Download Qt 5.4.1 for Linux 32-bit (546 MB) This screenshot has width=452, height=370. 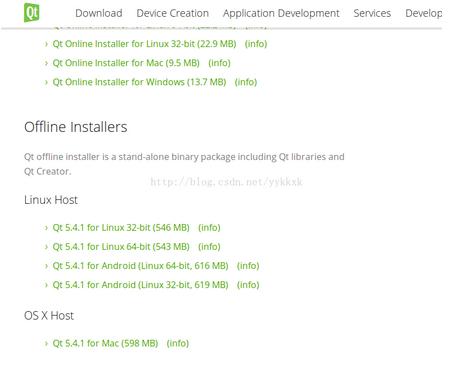tap(121, 227)
